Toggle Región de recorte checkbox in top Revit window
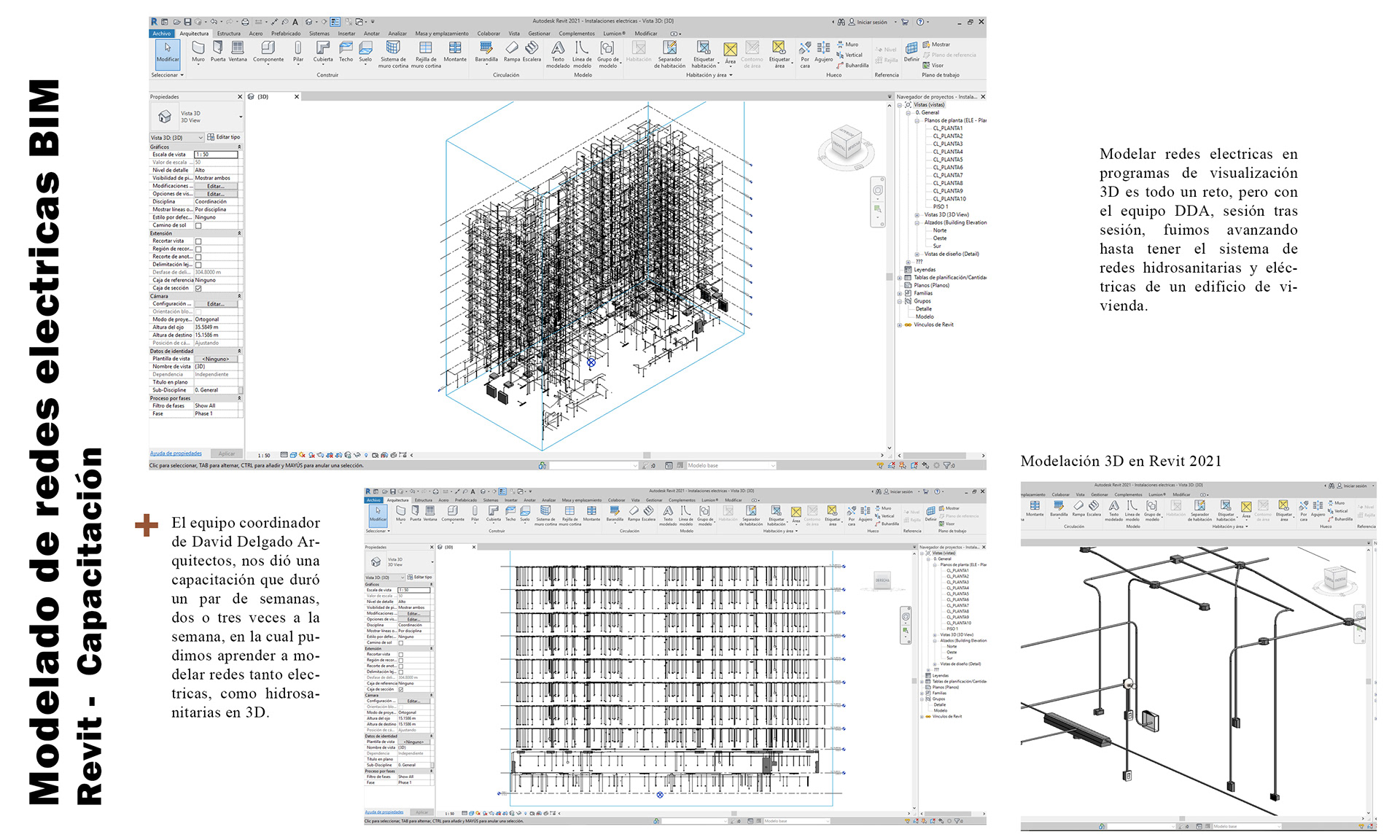 198,249
